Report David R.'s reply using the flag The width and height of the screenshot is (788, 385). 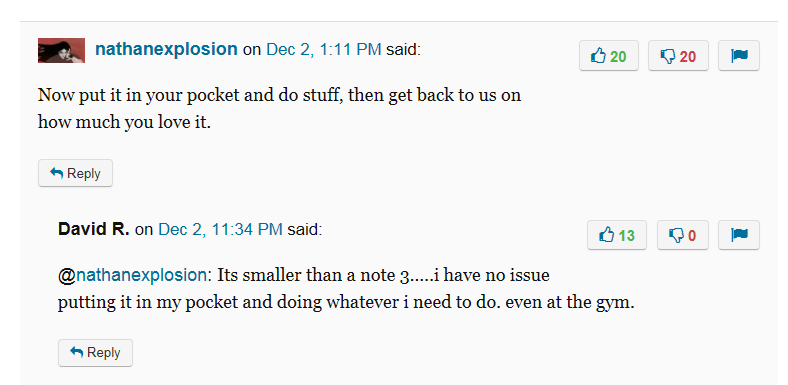click(739, 235)
